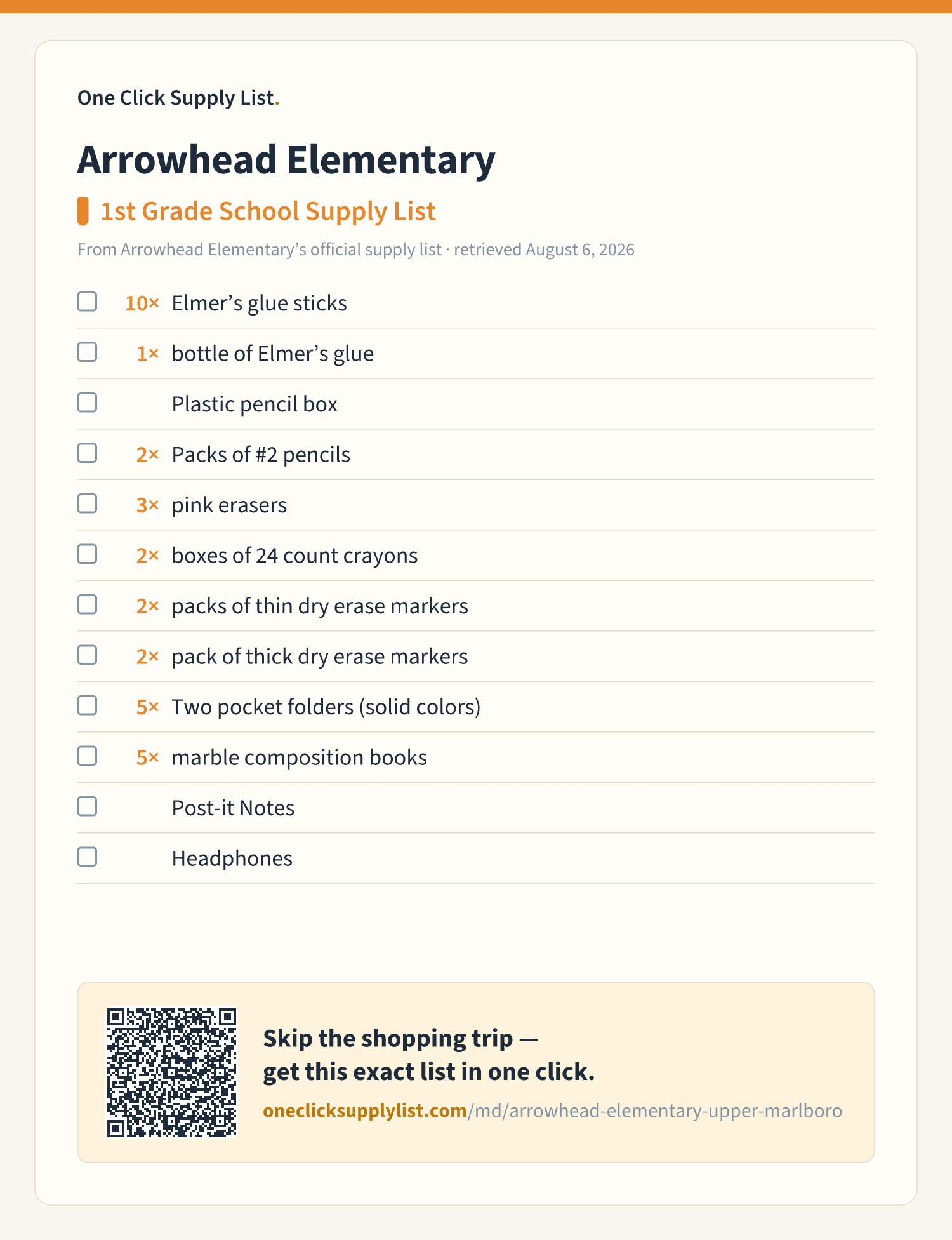Check the Headphones checkbox
Viewport: 952px width, 1240px height.
click(87, 857)
